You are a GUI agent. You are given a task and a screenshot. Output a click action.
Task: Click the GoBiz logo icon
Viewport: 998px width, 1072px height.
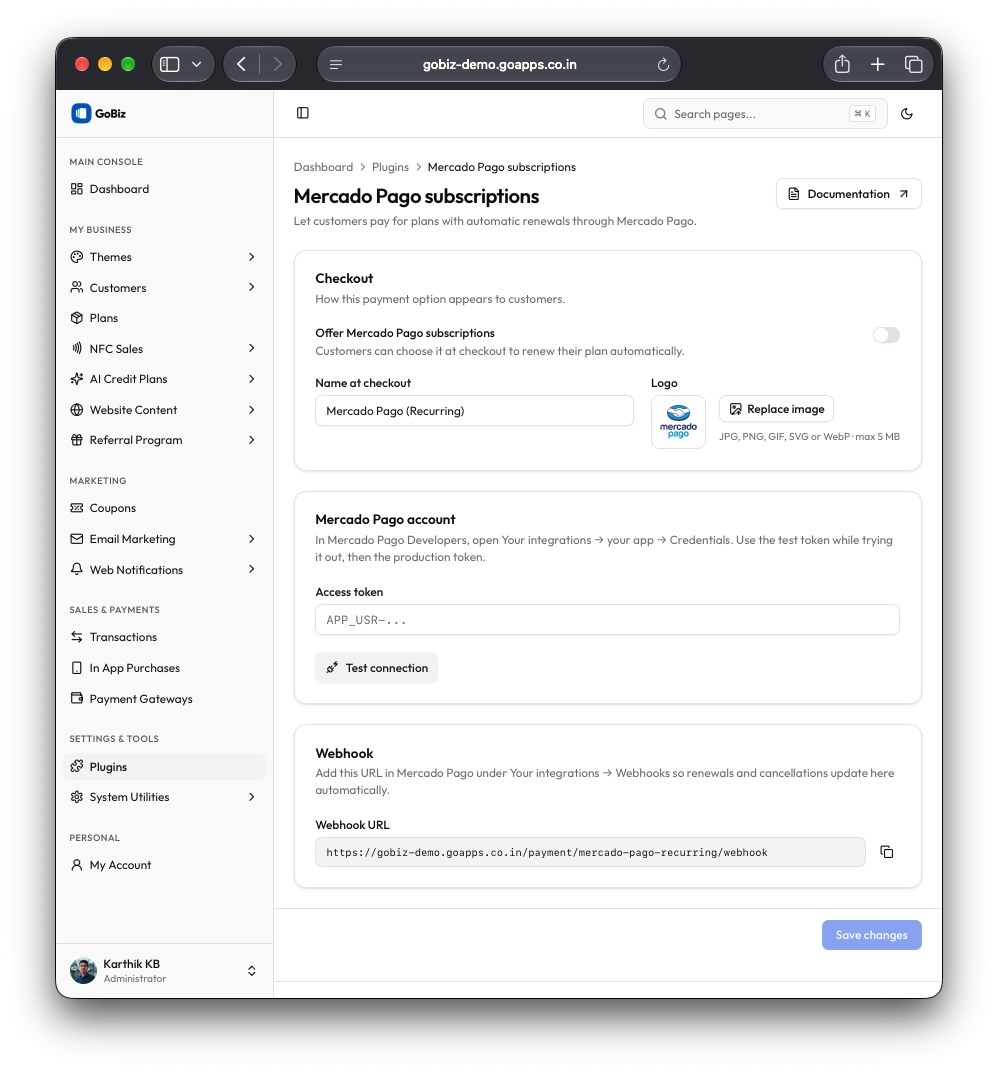[81, 113]
